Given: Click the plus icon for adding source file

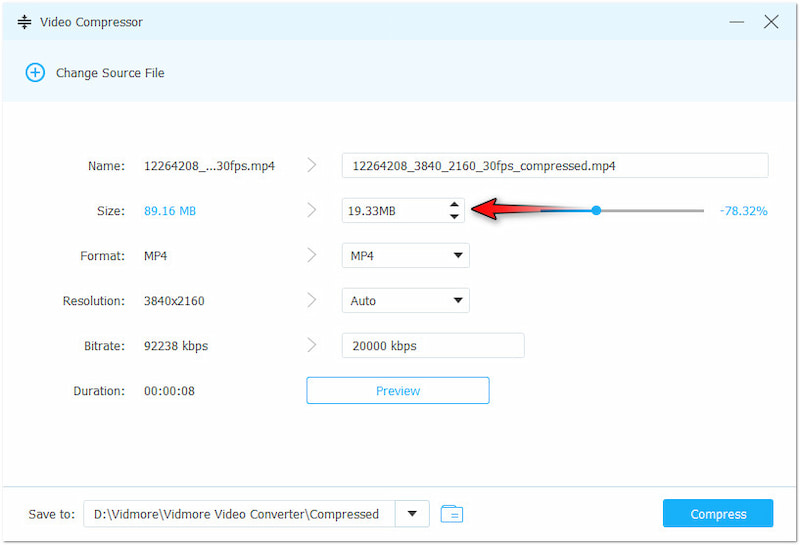Looking at the screenshot, I should (x=35, y=73).
